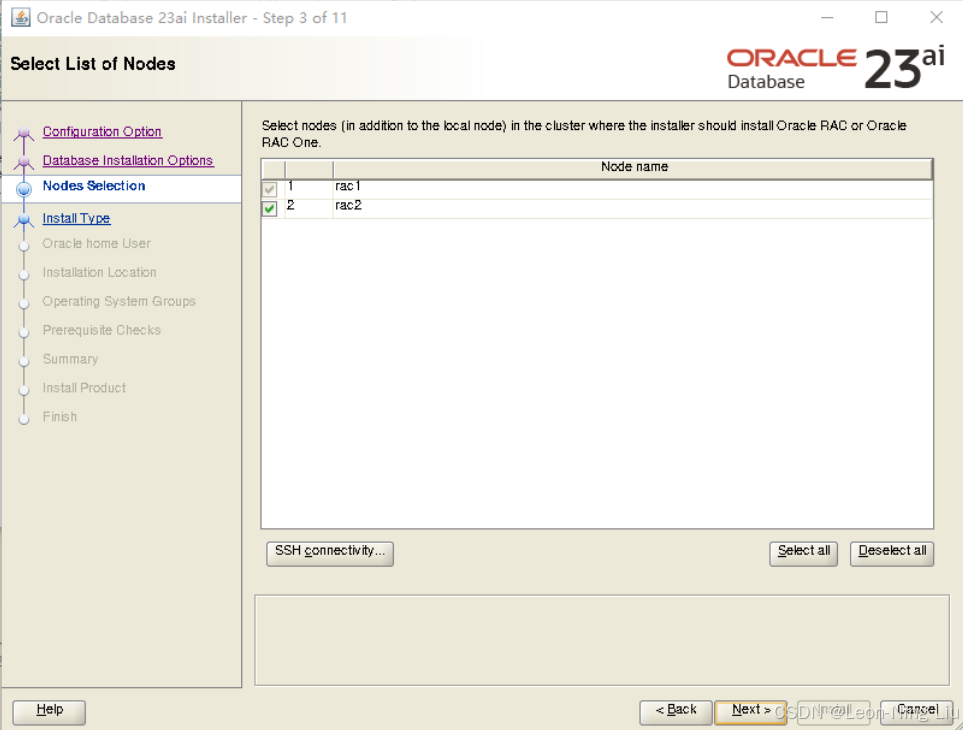
Task: Cancel the installation
Action: [916, 712]
